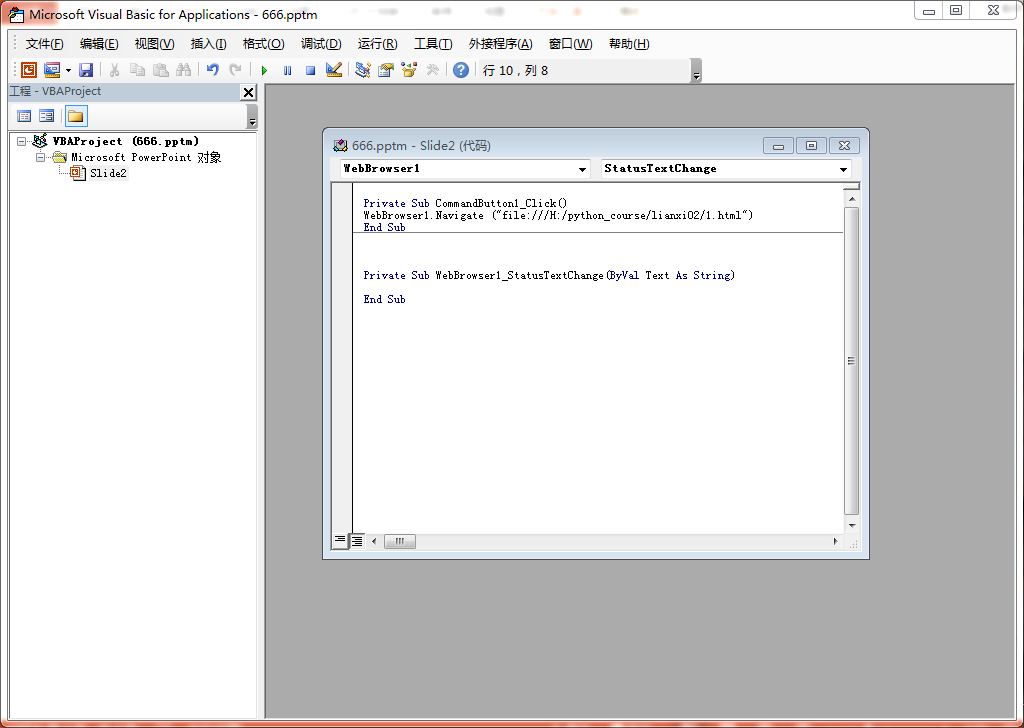
Task: Open the 帮助(H) menu
Action: click(629, 44)
